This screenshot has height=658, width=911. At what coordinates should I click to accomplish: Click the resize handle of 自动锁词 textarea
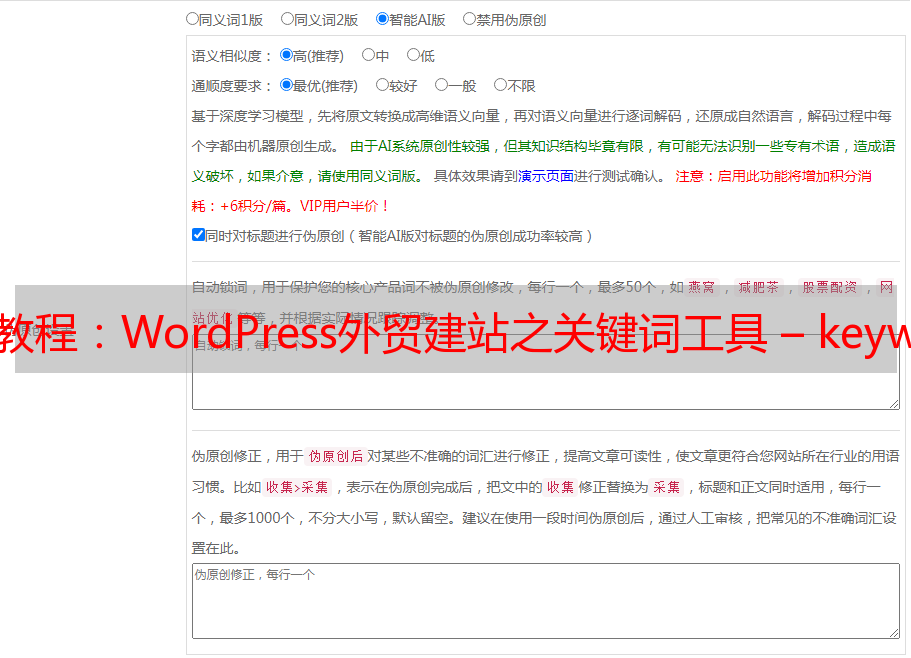click(893, 403)
